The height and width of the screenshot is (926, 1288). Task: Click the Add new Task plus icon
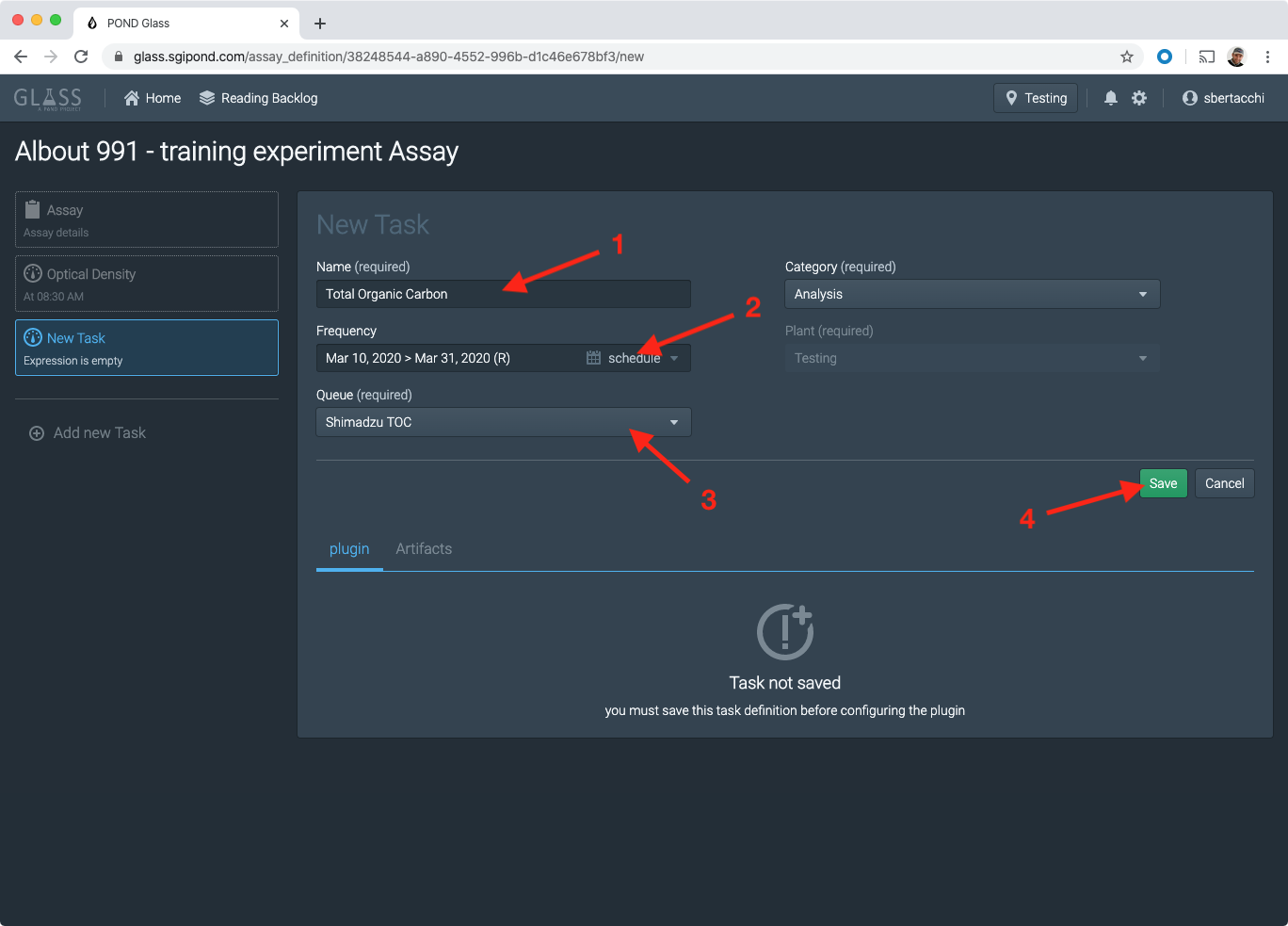tap(36, 432)
